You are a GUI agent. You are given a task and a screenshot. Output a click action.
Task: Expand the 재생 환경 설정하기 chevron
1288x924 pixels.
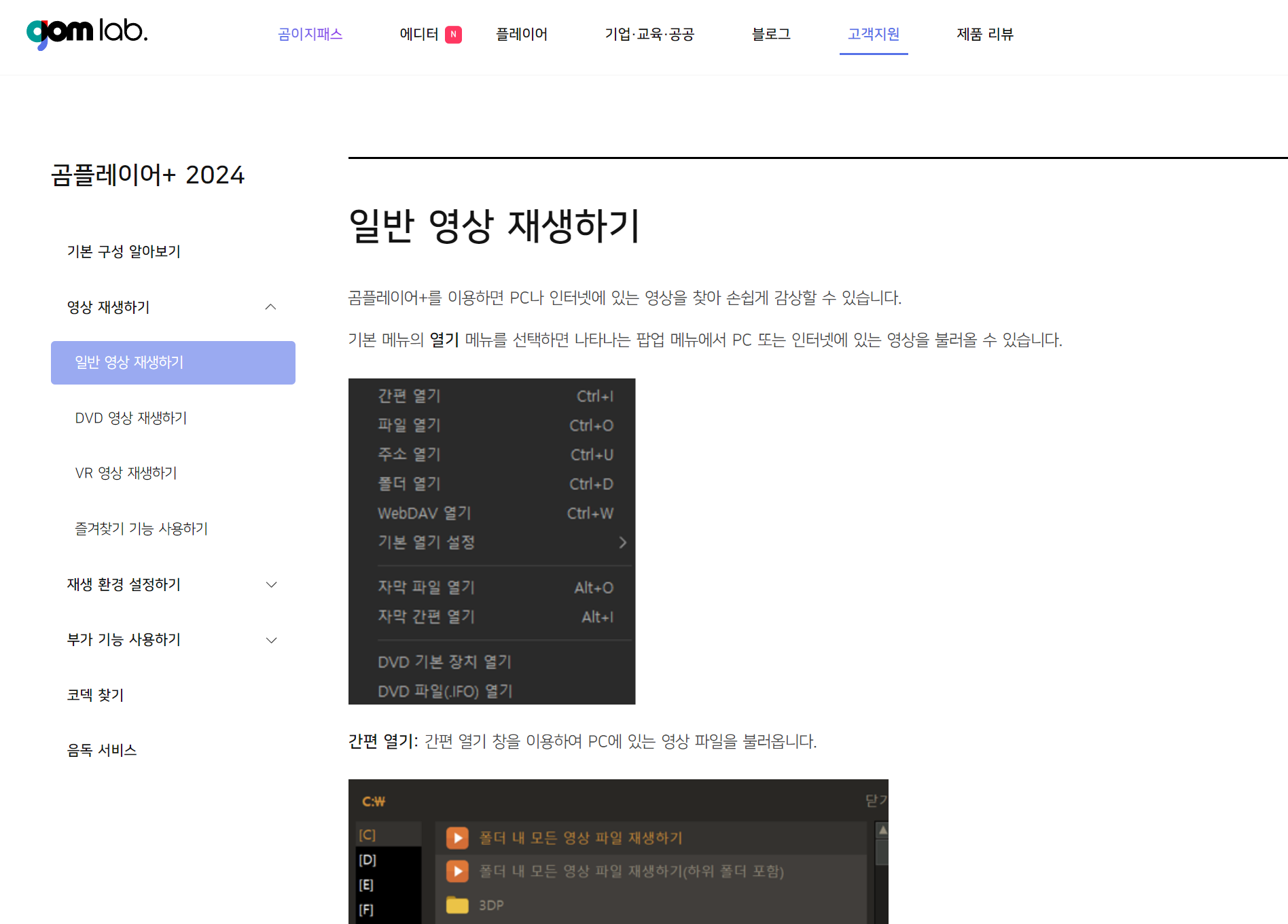(271, 584)
